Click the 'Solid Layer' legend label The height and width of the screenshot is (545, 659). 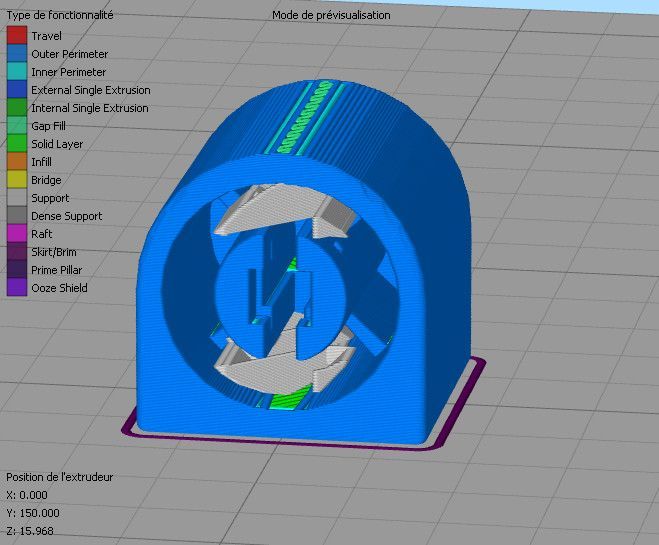[x=57, y=144]
